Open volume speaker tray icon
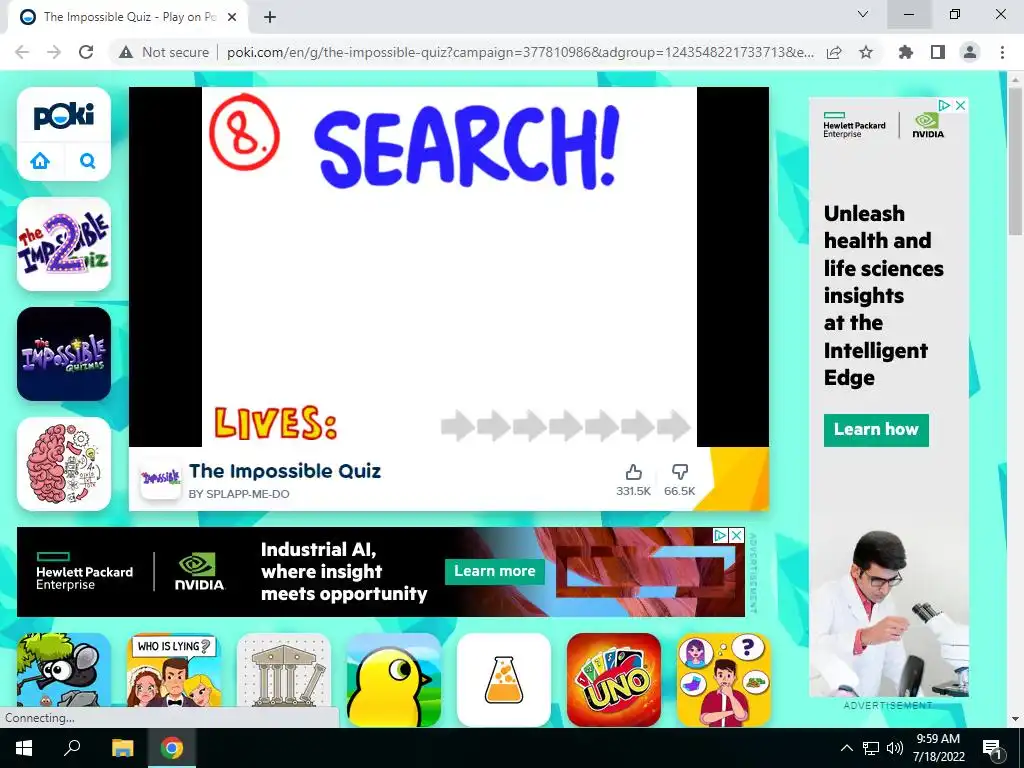 (x=895, y=748)
